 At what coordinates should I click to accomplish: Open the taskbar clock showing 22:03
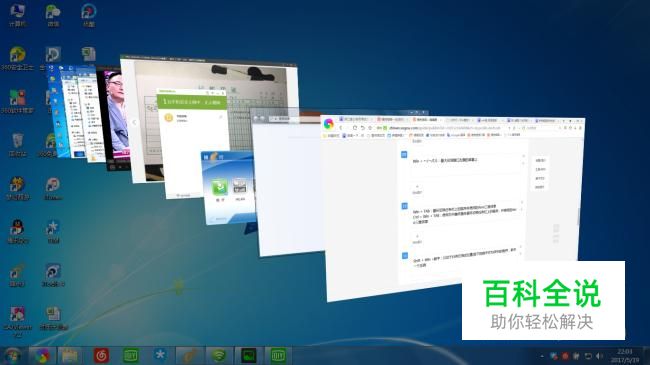click(624, 356)
